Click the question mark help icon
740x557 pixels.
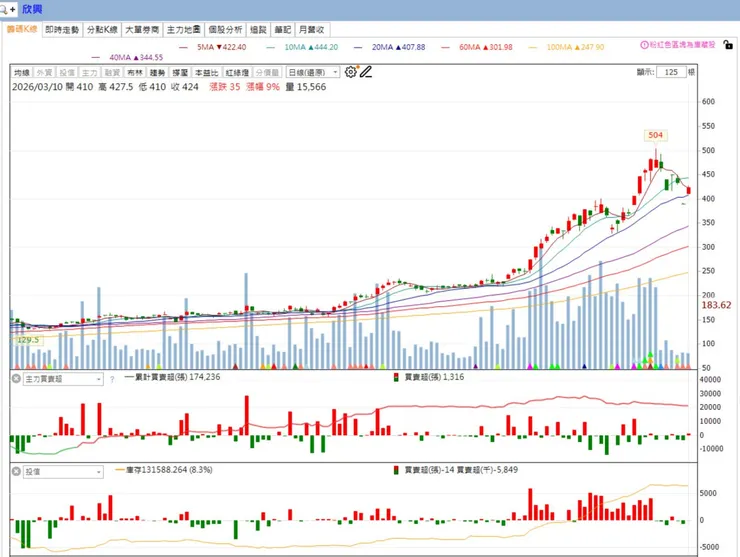[112, 379]
